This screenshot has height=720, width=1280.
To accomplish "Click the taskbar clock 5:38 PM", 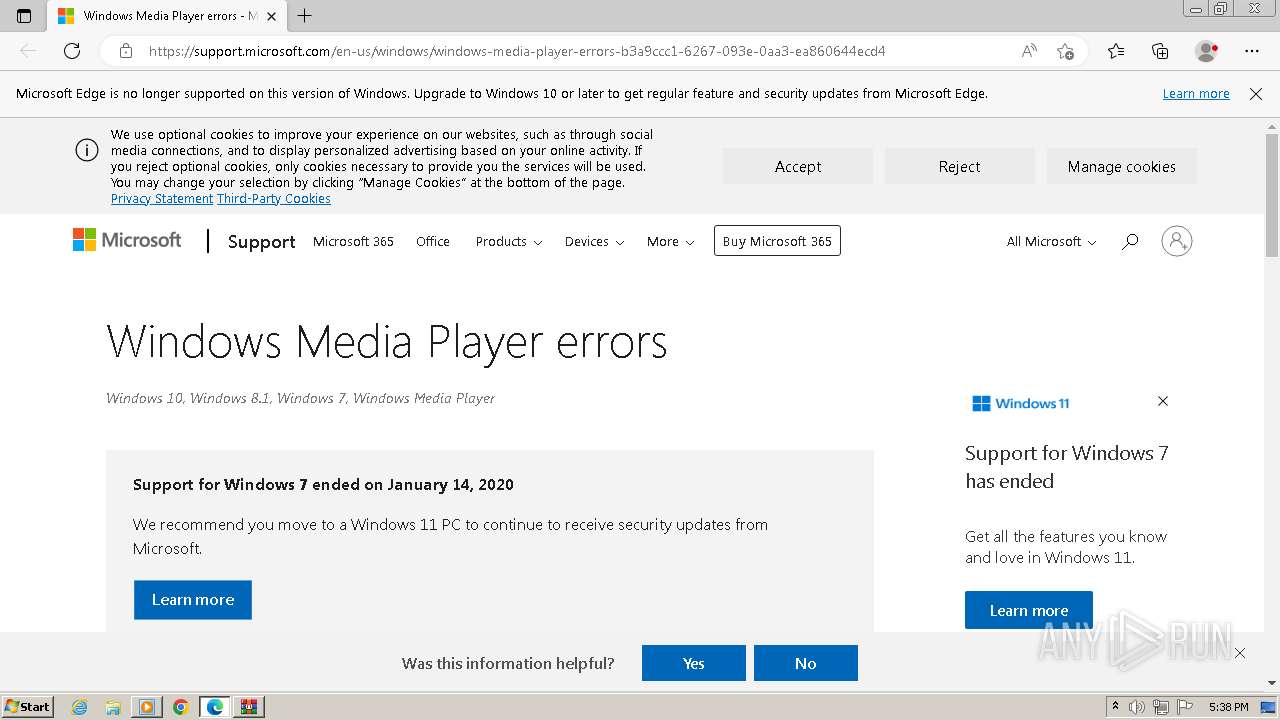I will [1228, 707].
